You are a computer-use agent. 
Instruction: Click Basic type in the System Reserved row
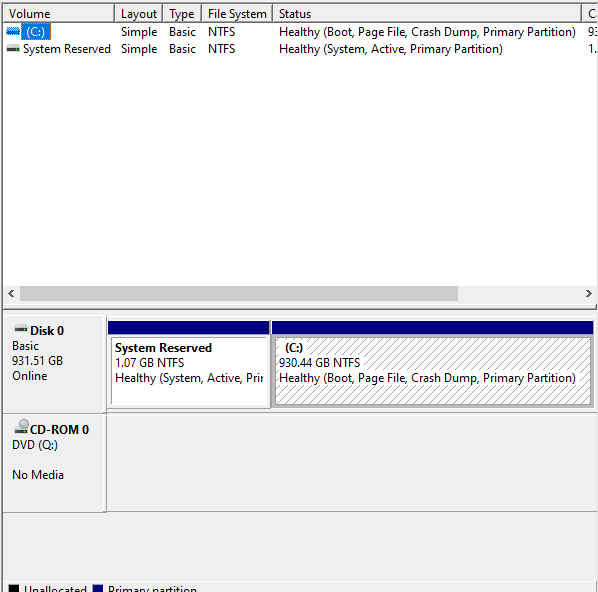tap(182, 49)
